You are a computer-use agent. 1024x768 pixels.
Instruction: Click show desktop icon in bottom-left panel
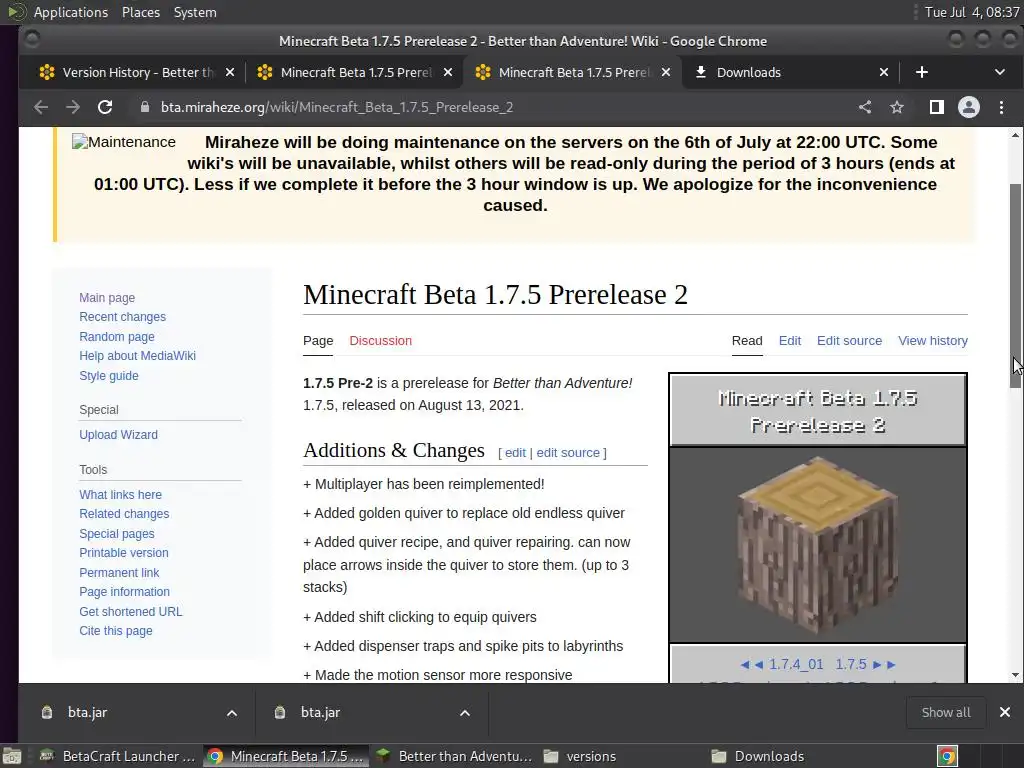point(11,756)
